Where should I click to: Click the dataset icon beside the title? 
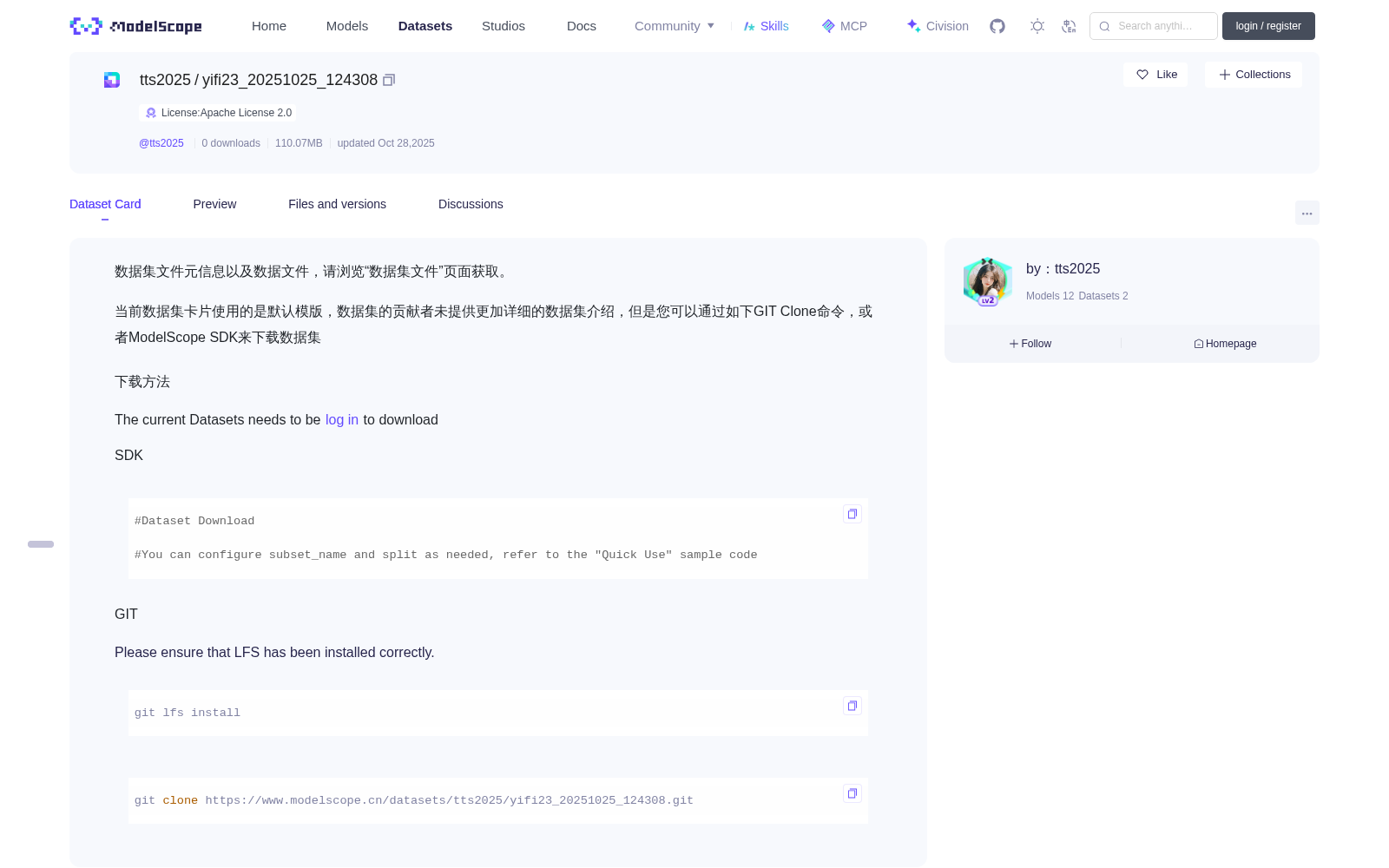[112, 80]
